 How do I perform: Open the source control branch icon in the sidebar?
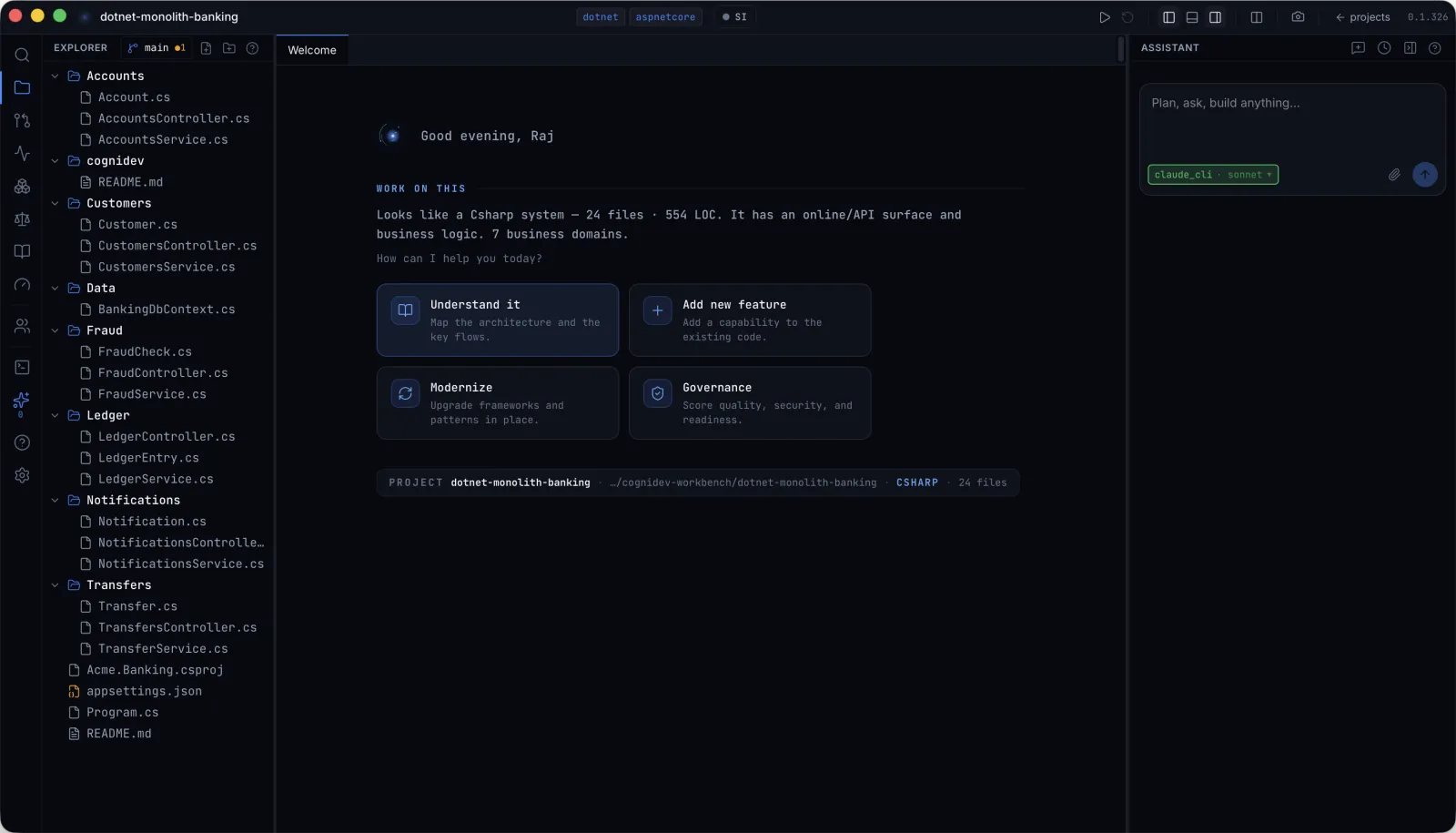(22, 120)
